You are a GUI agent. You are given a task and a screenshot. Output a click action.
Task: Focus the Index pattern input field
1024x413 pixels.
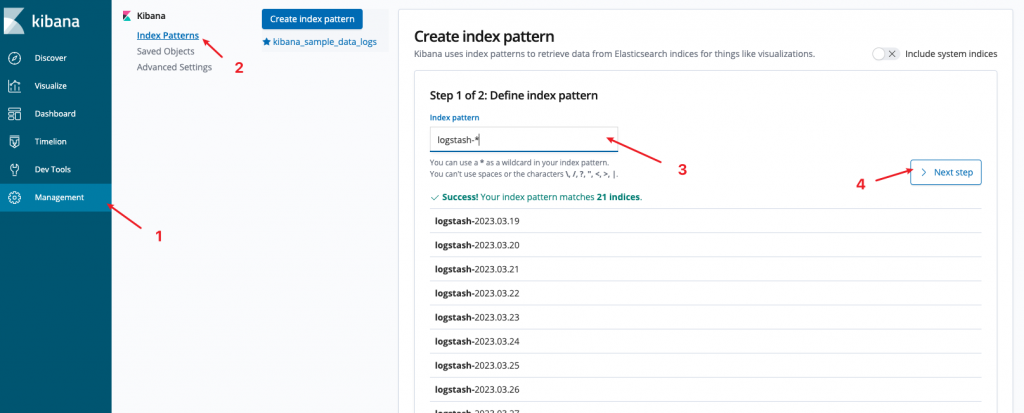click(524, 139)
